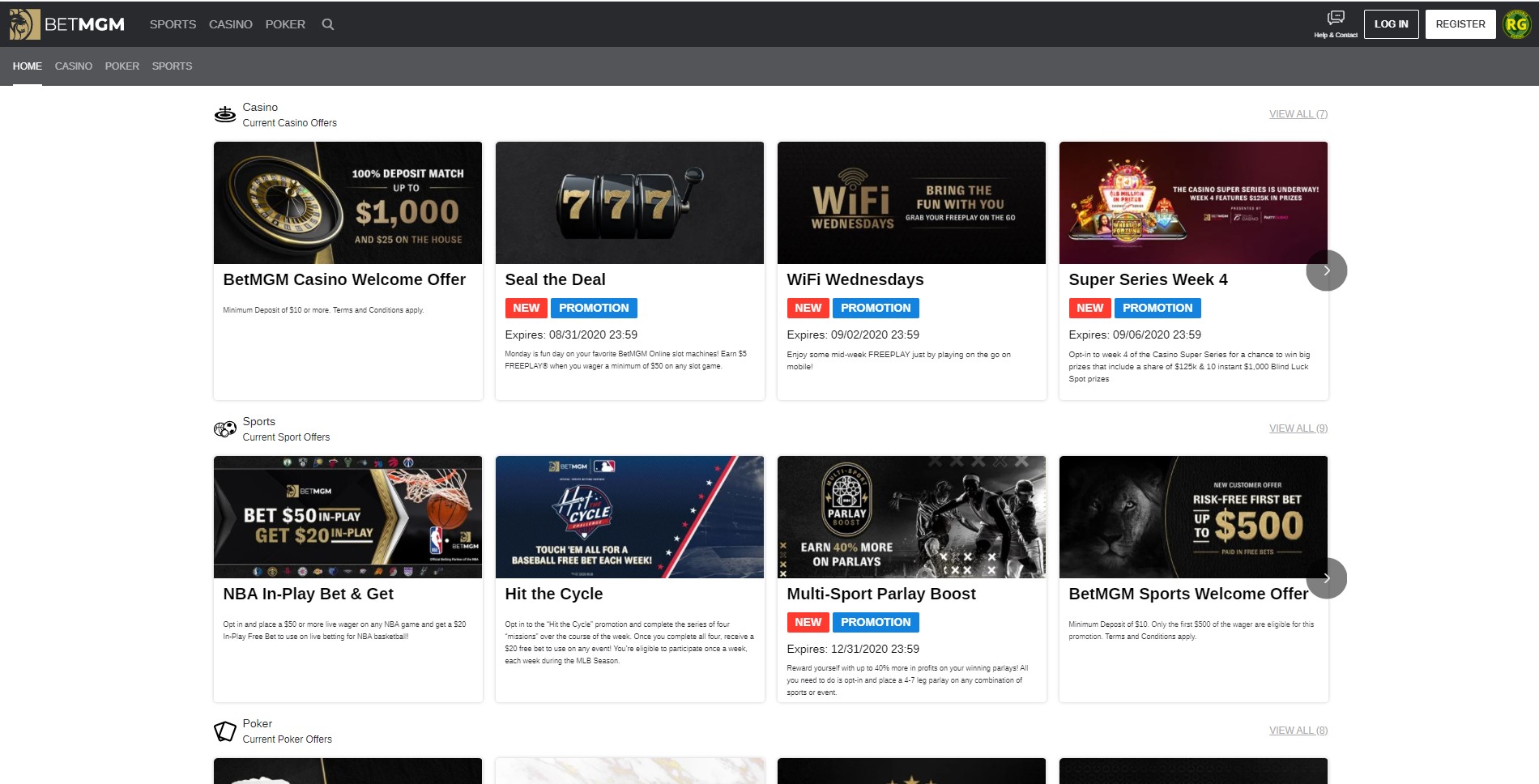Click the BetMGM Casino Welcome Offer title
1539x784 pixels.
[x=344, y=279]
